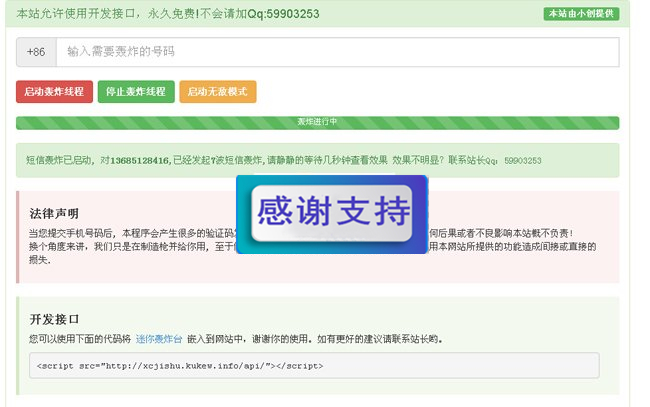Click the +86 country code prefix
650x407 pixels.
click(x=36, y=52)
